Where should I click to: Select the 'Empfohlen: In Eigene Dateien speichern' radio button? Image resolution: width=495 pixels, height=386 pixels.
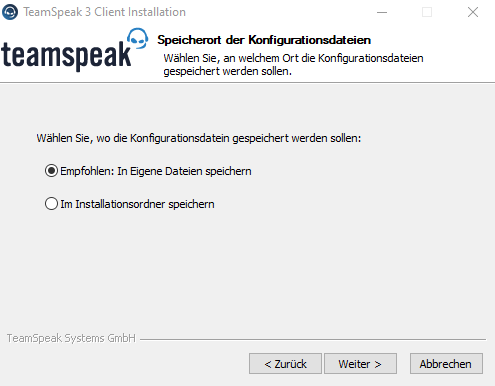[x=52, y=171]
